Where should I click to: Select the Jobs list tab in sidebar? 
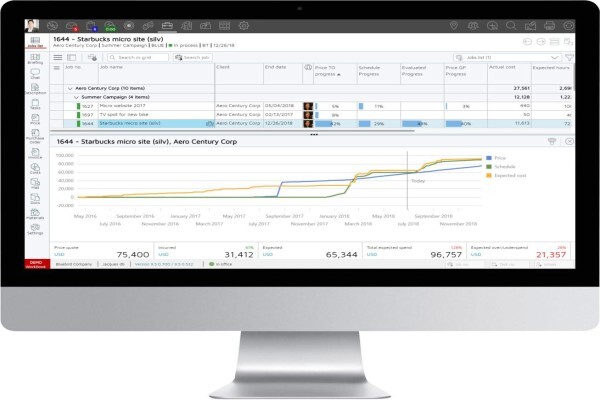point(35,42)
